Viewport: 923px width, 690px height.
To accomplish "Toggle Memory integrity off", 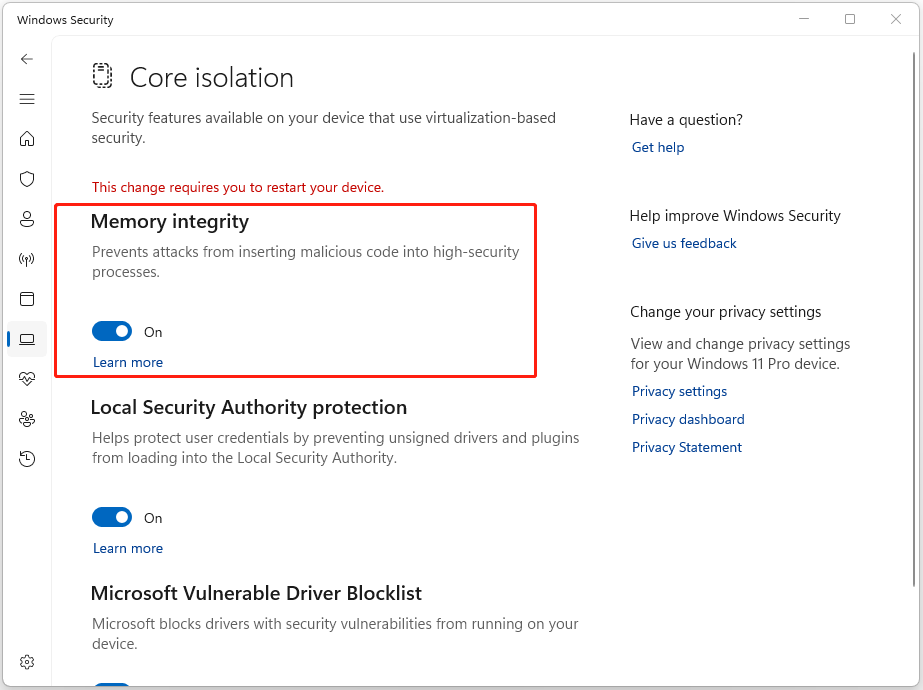I will [112, 331].
